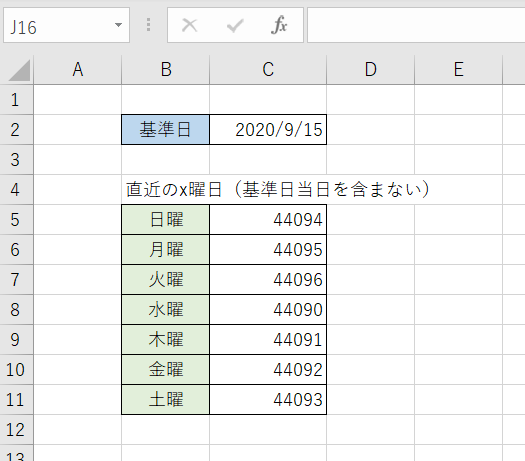Image resolution: width=525 pixels, height=461 pixels.
Task: Click the Cancel X icon in formula bar
Action: [190, 25]
